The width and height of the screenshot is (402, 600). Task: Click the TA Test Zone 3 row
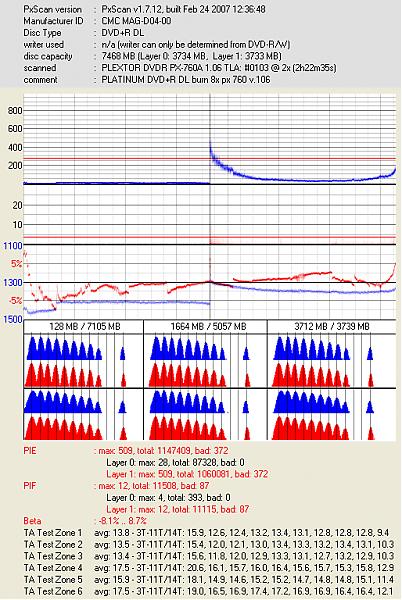[x=209, y=556]
